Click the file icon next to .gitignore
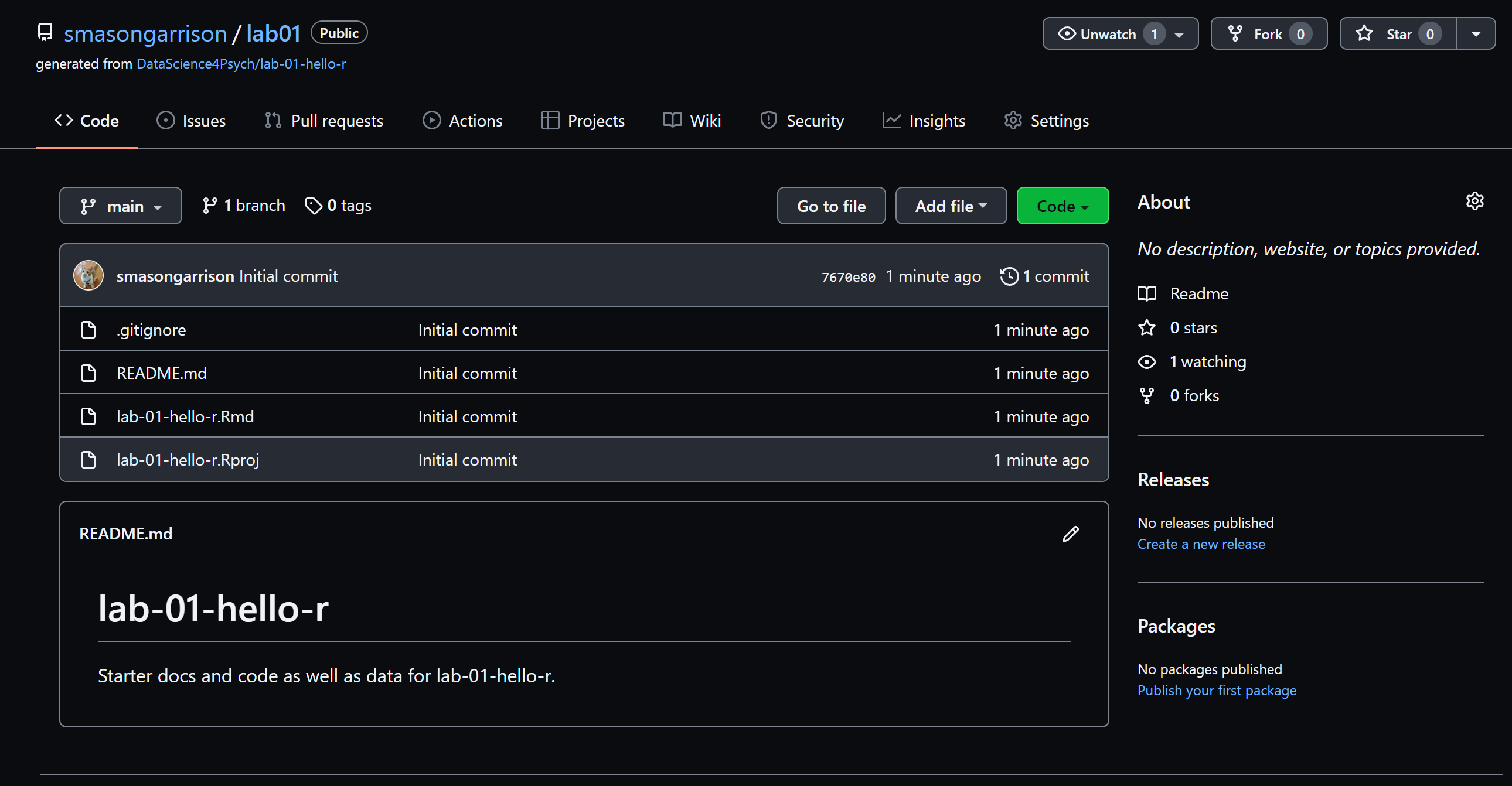Viewport: 1512px width, 786px height. click(x=88, y=330)
